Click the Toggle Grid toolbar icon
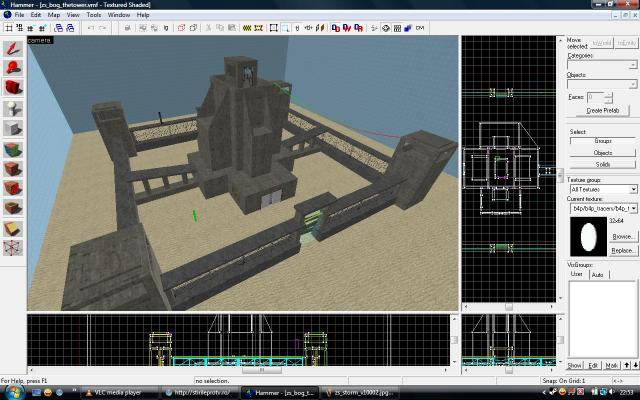The image size is (640, 400). pyautogui.click(x=9, y=28)
